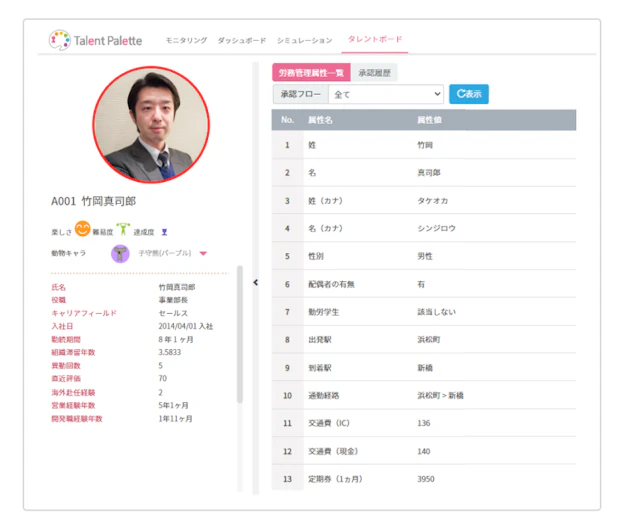The image size is (624, 530).
Task: Click the left panel vertical scrollbar
Action: 240,334
